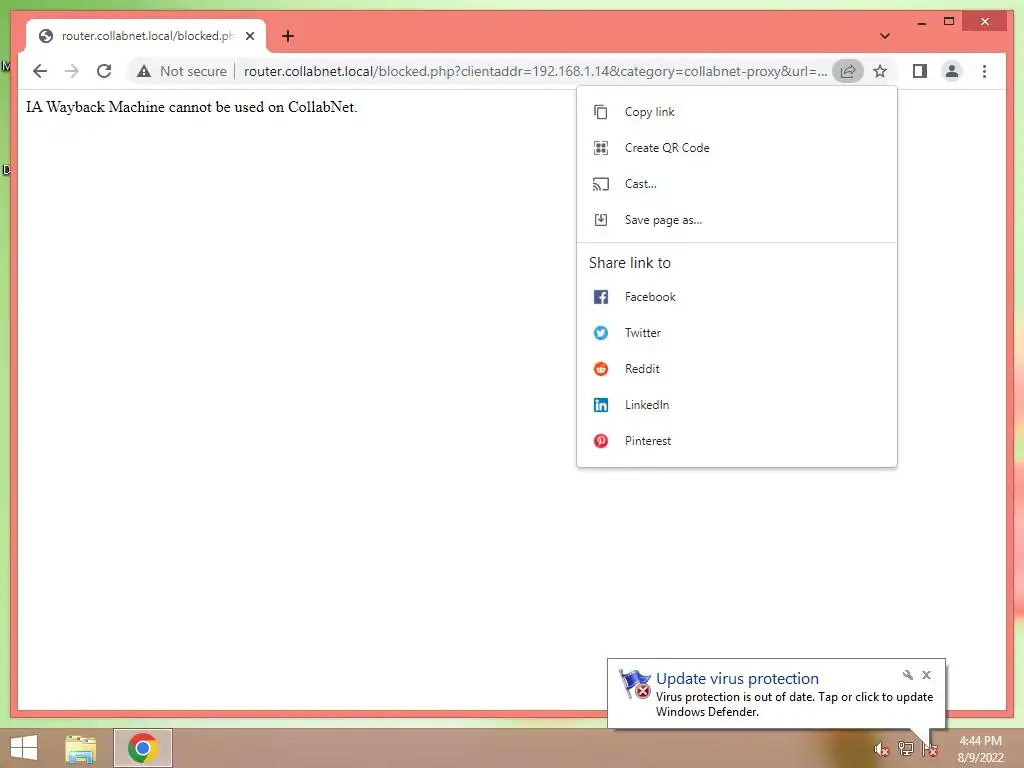Open a new tab
1024x768 pixels.
point(288,36)
